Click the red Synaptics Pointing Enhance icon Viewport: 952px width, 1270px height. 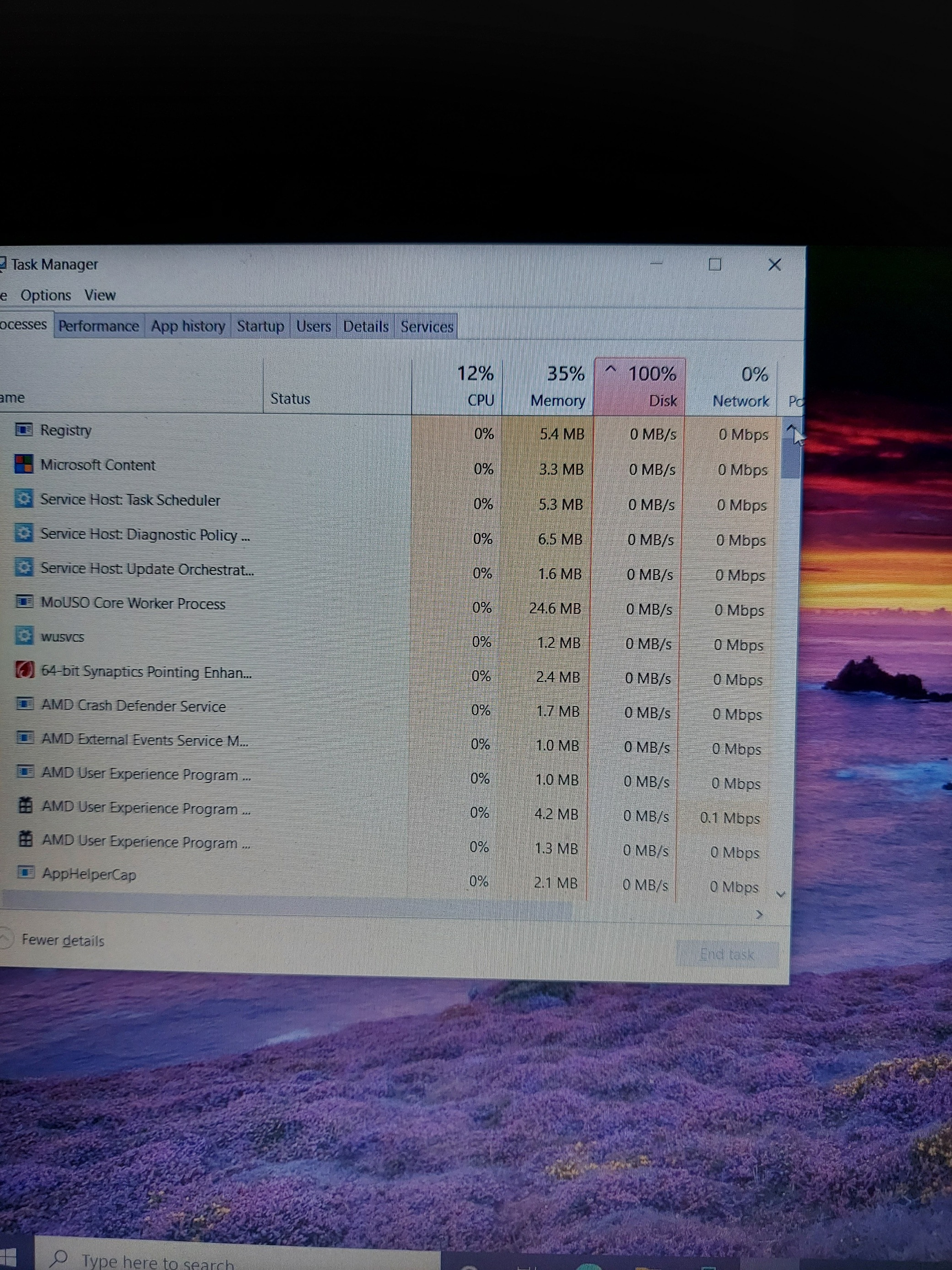click(24, 669)
